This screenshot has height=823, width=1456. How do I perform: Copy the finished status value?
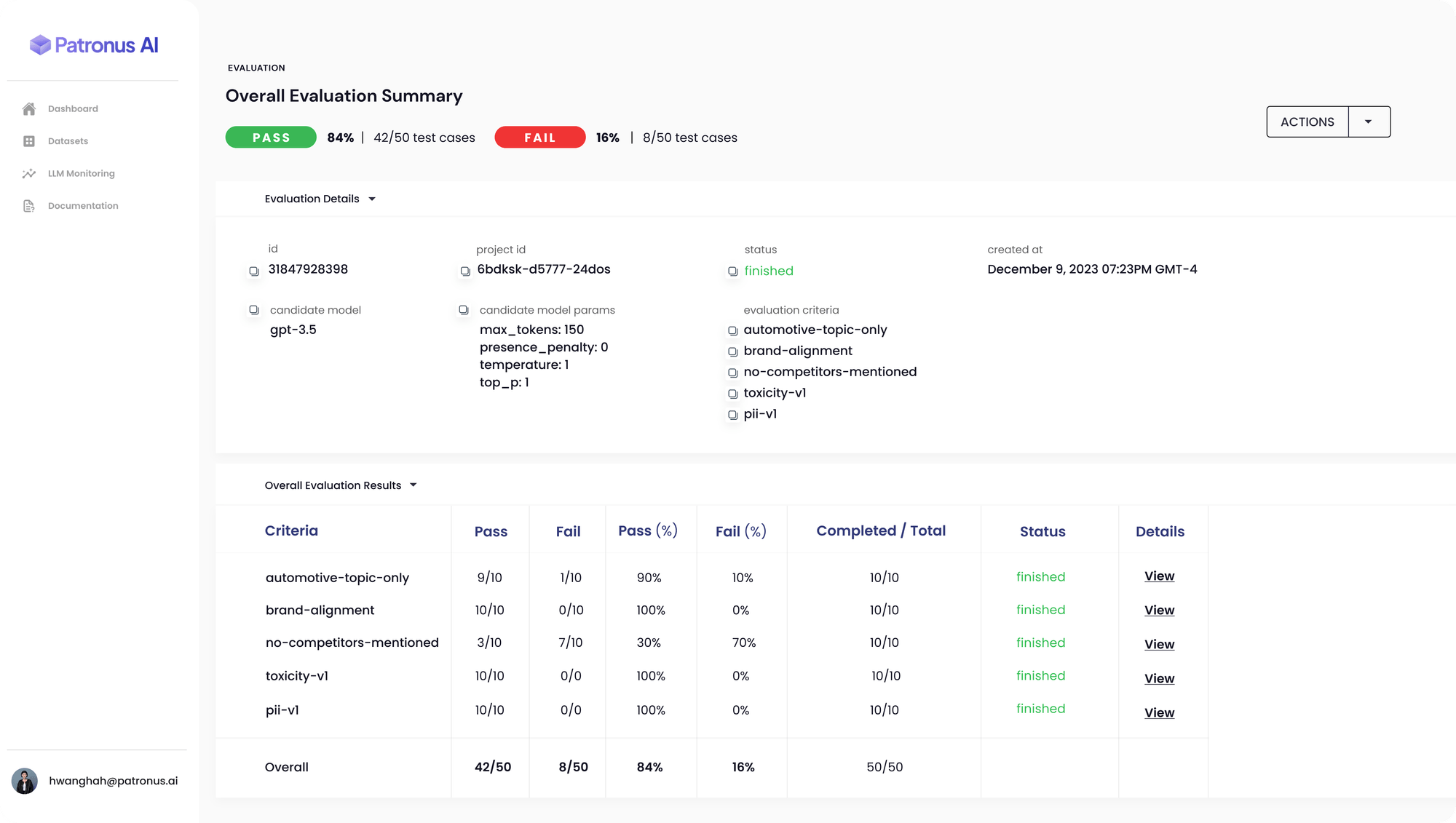click(733, 271)
